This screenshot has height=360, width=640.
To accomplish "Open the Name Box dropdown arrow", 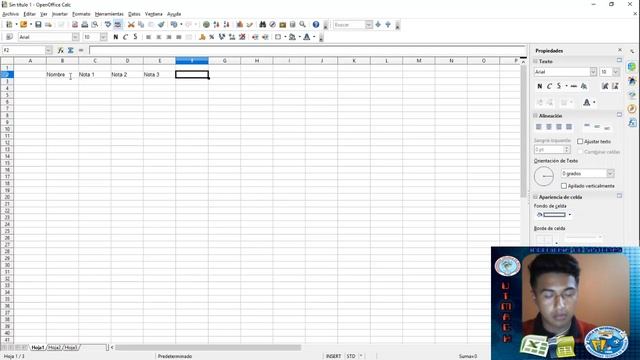I will tap(49, 50).
